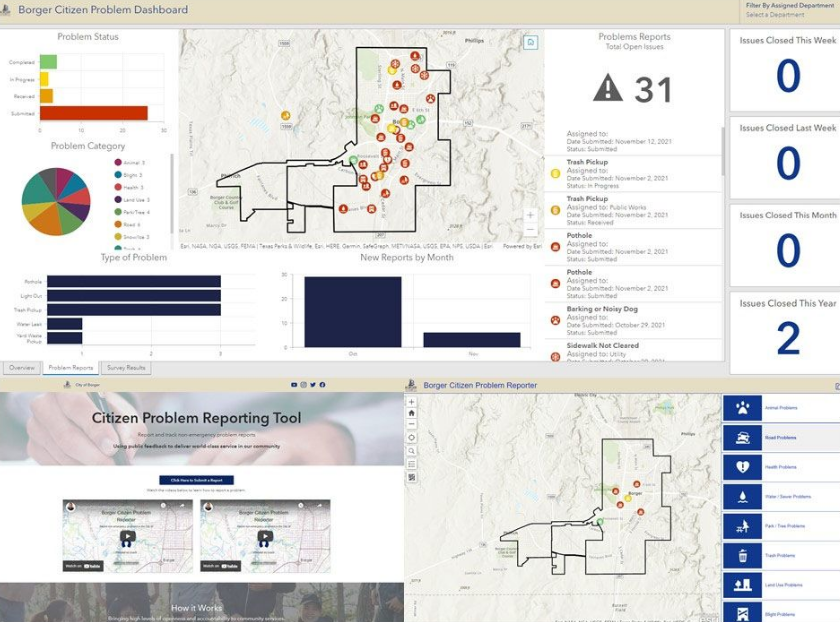This screenshot has width=840, height=622.
Task: Open the Reporter map basemap gallery
Action: (x=411, y=477)
